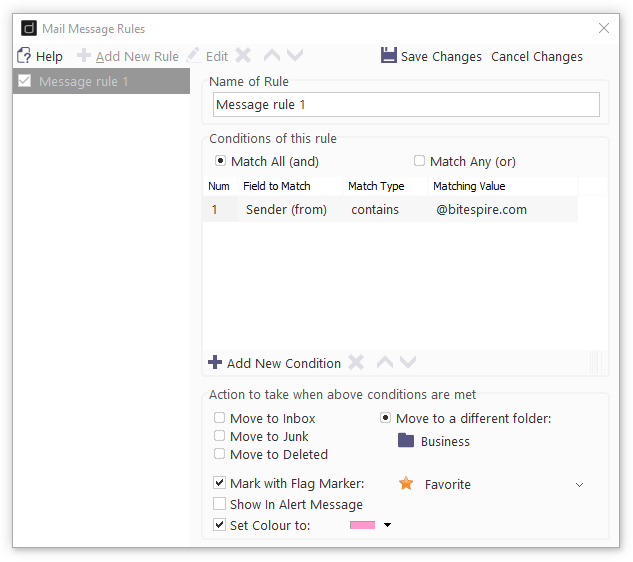Expand the Favorite flag marker dropdown

[x=579, y=484]
